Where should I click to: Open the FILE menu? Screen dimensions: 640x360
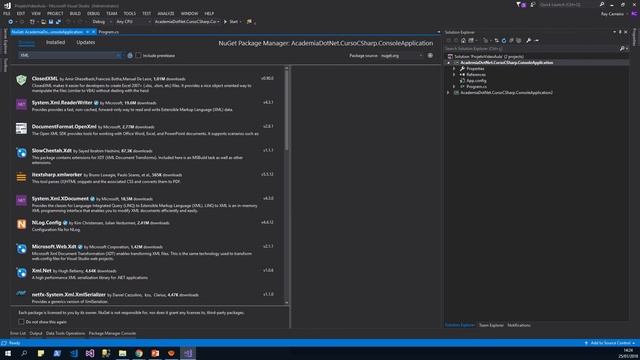pos(7,13)
